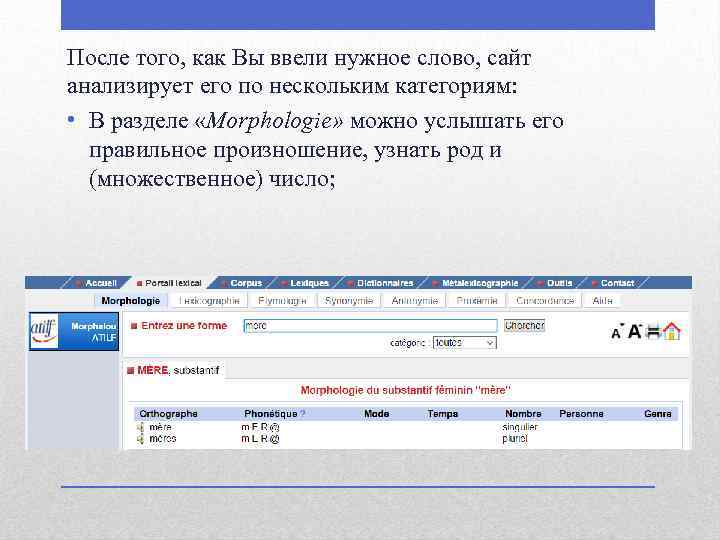
Task: Select the Portail lexical menu tab
Action: (x=173, y=283)
